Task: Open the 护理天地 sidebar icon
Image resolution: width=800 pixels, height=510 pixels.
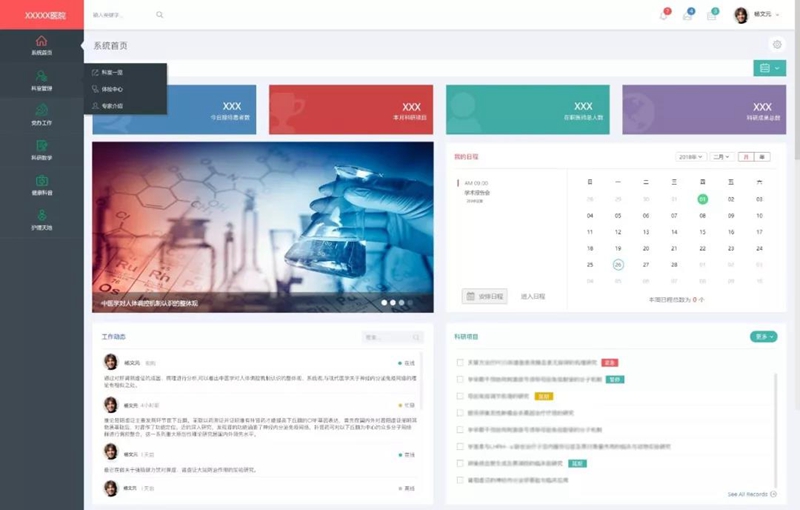Action: click(x=41, y=215)
